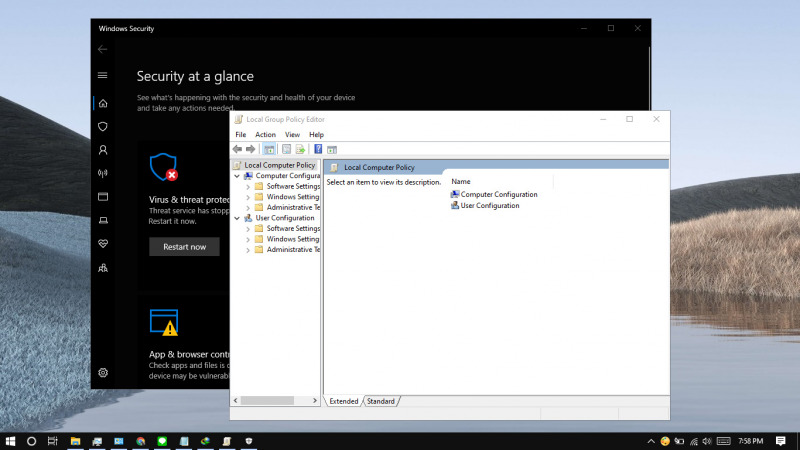800x450 pixels.
Task: Open the Home icon in Windows Security sidebar
Action: (x=103, y=104)
